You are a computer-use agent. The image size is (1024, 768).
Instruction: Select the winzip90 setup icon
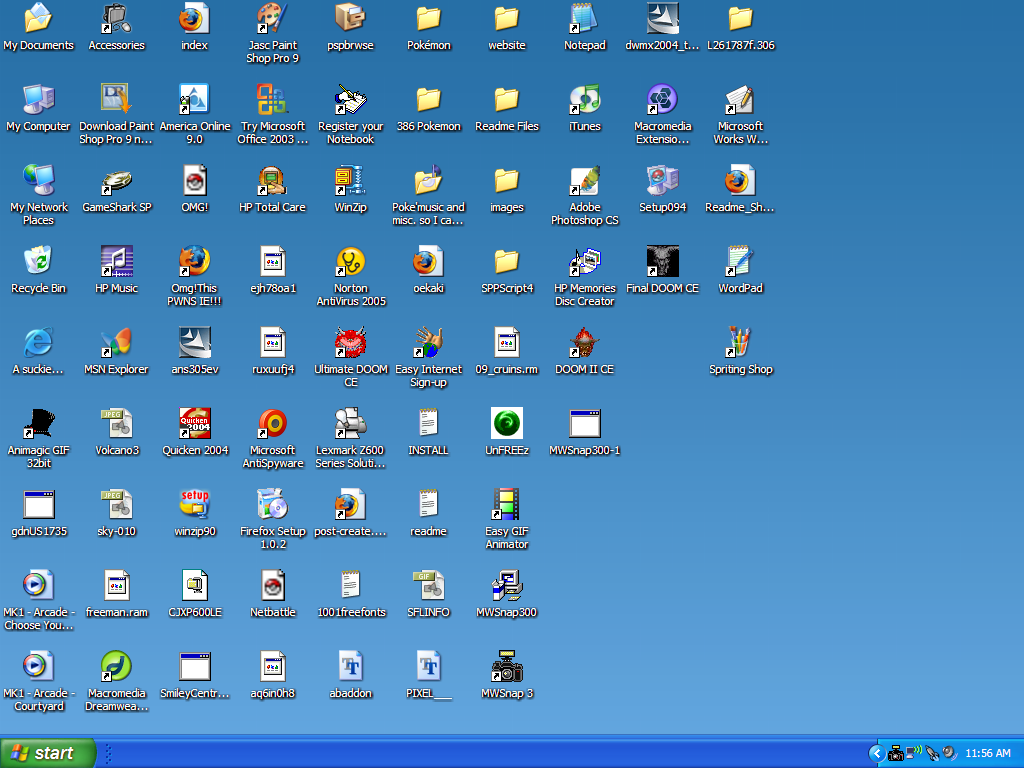195,504
